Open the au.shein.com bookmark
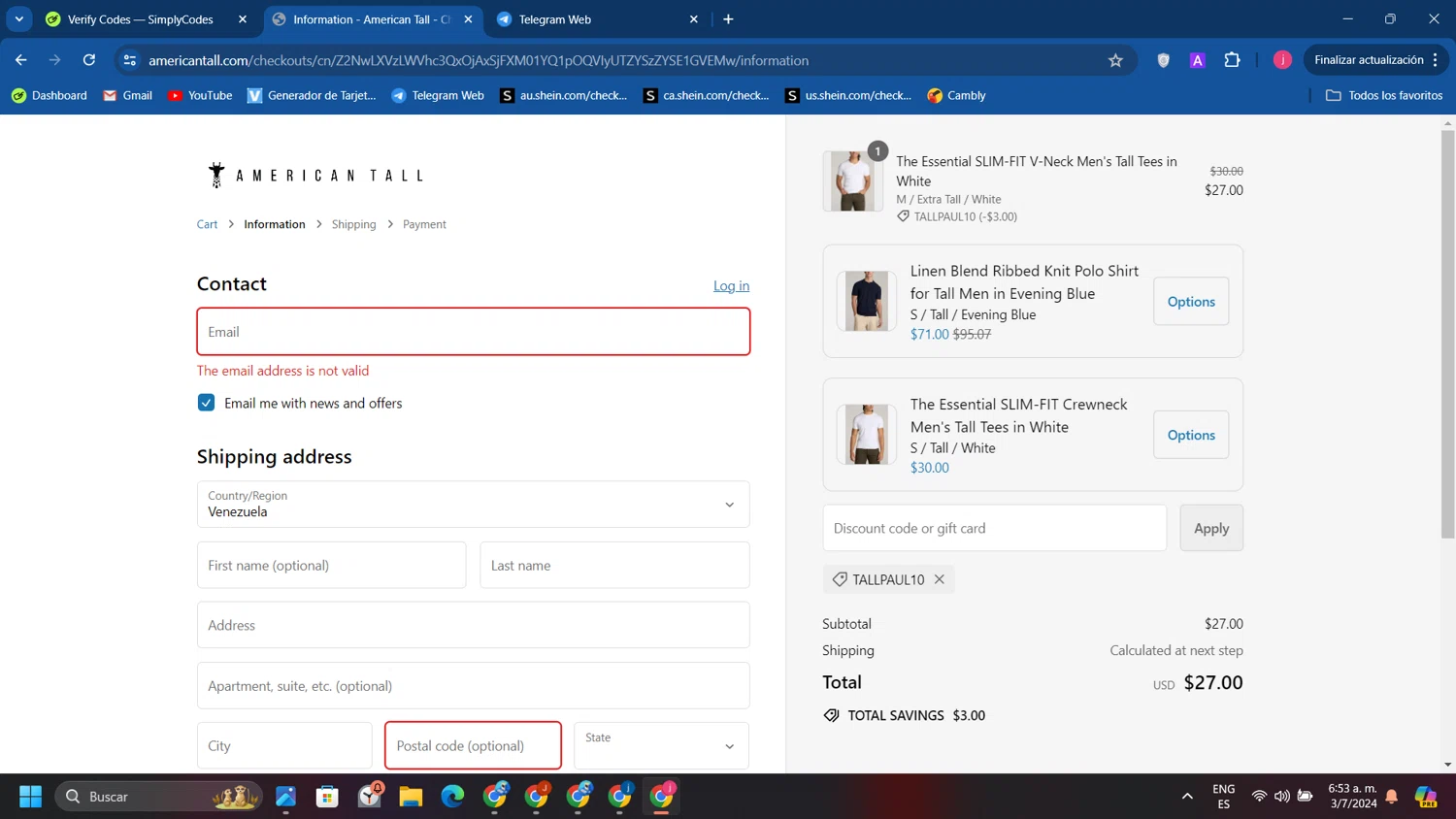 (x=563, y=95)
